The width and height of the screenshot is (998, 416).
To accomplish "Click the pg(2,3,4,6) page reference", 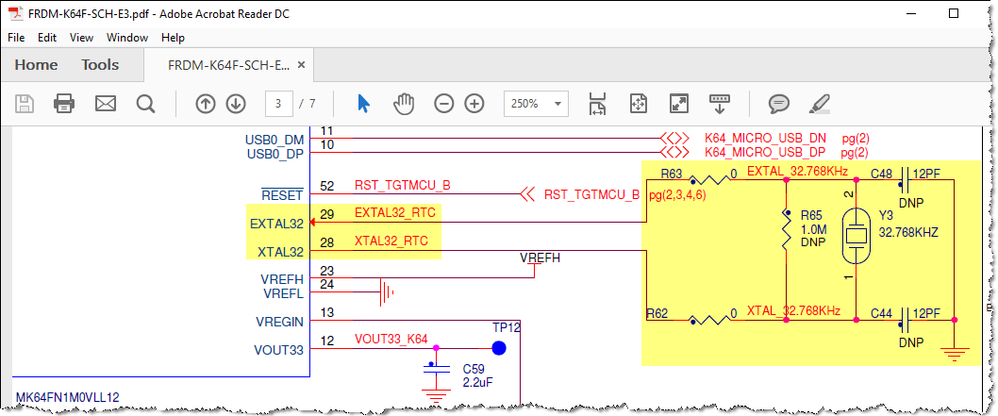I will pos(677,195).
